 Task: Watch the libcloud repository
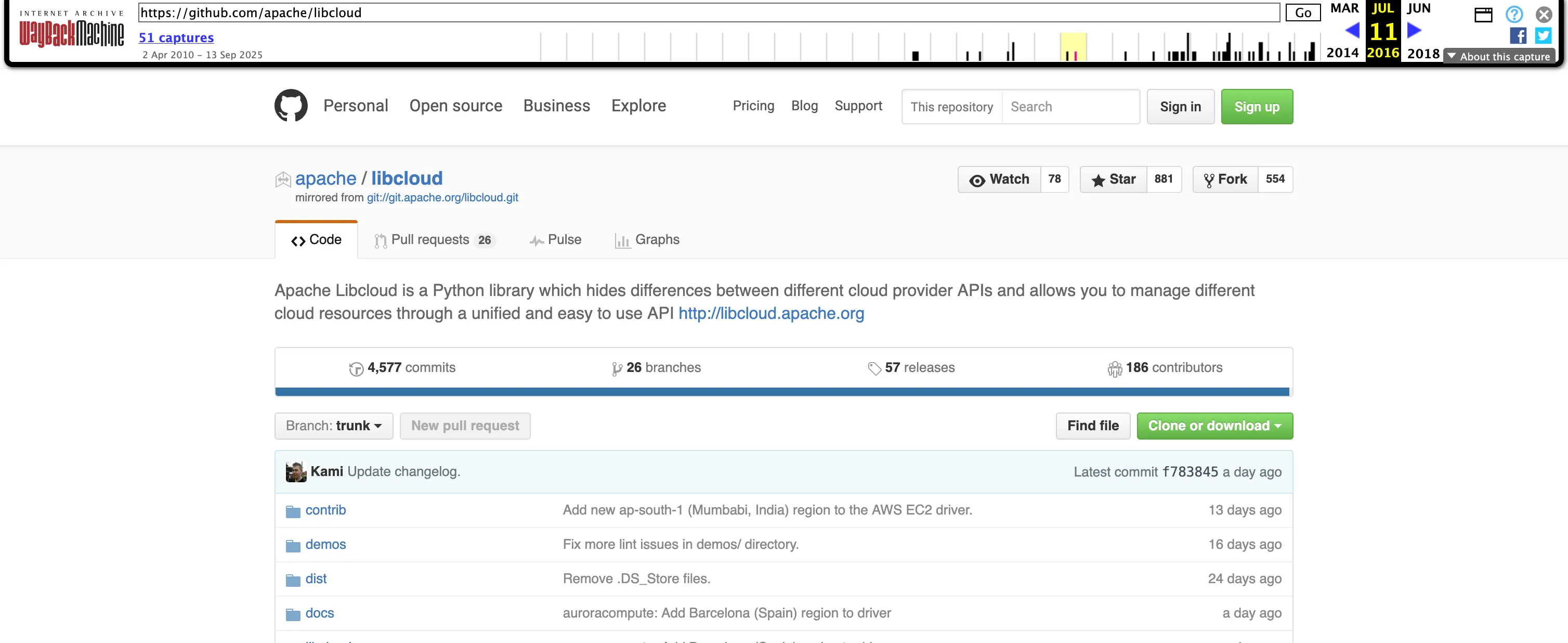999,179
